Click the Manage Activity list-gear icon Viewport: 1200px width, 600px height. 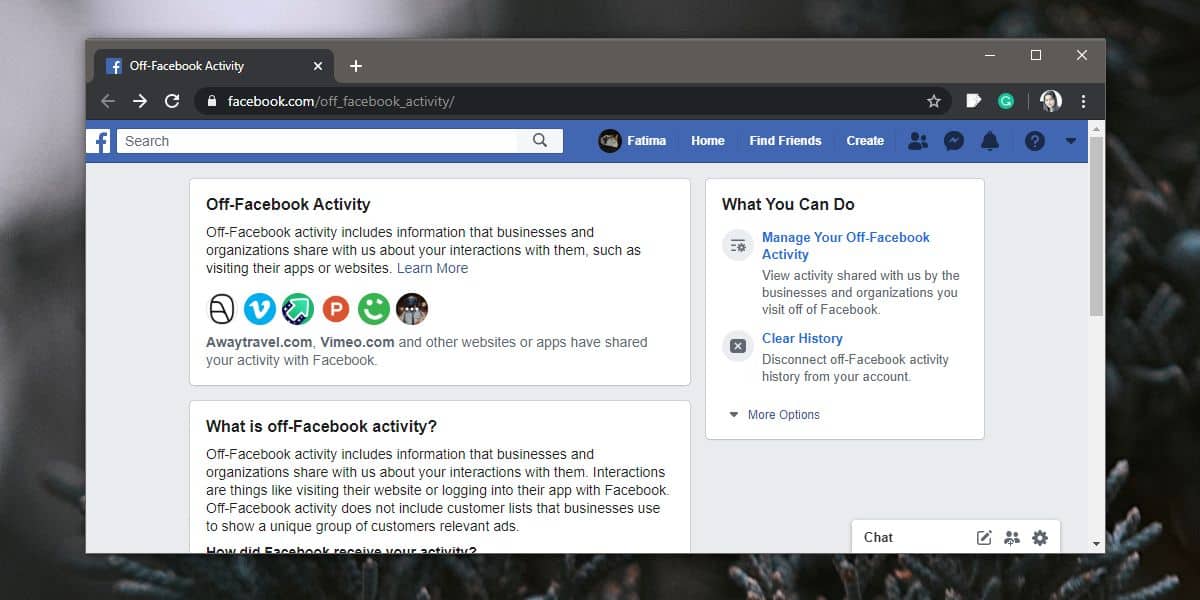(x=738, y=246)
